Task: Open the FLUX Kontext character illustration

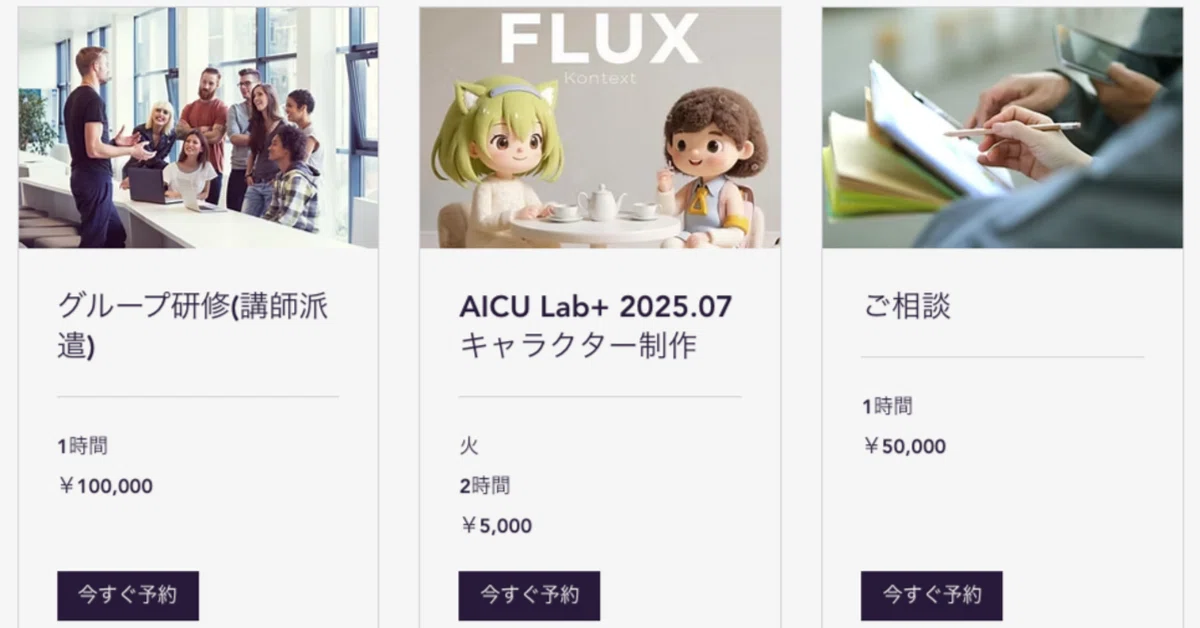Action: pyautogui.click(x=600, y=127)
